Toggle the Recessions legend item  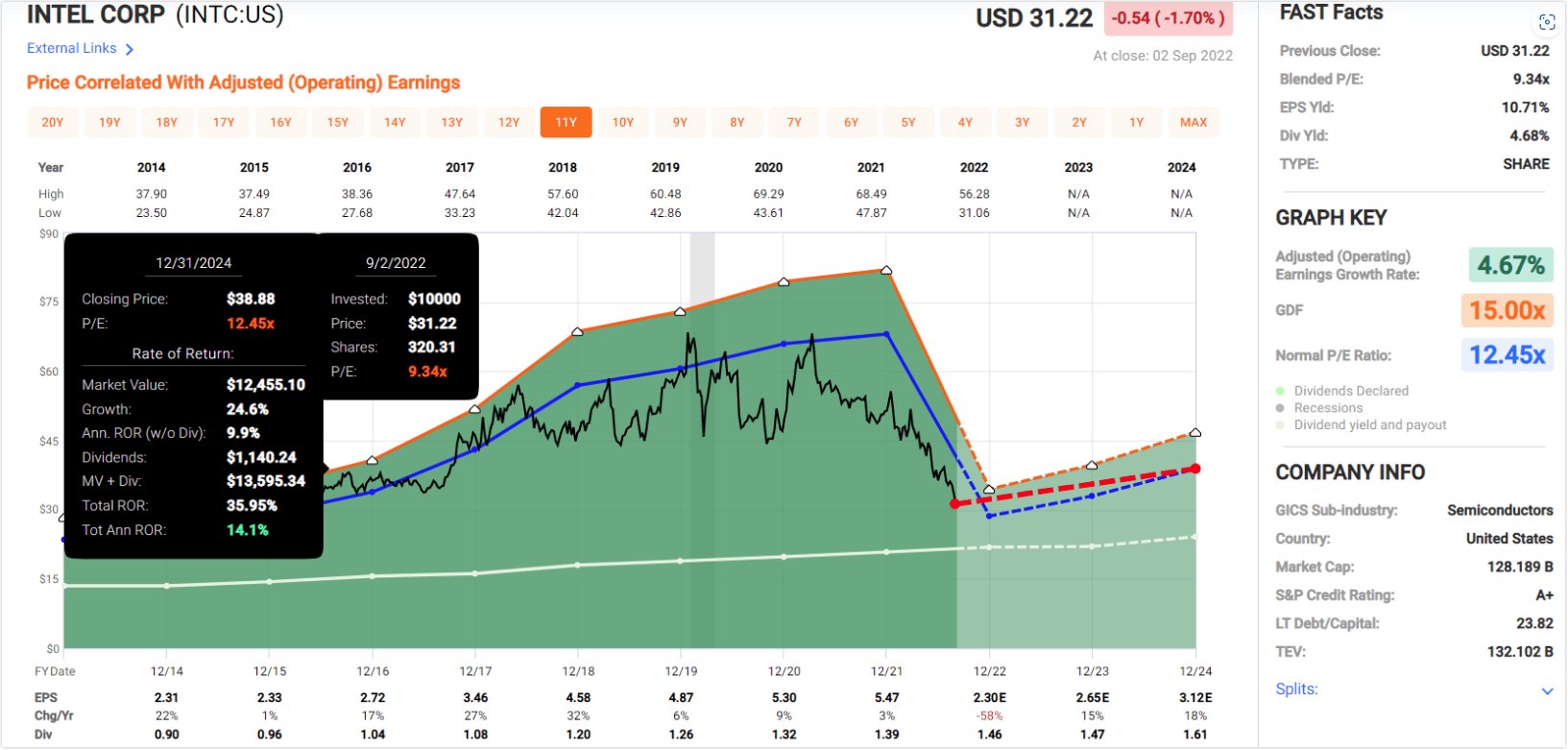point(1318,408)
